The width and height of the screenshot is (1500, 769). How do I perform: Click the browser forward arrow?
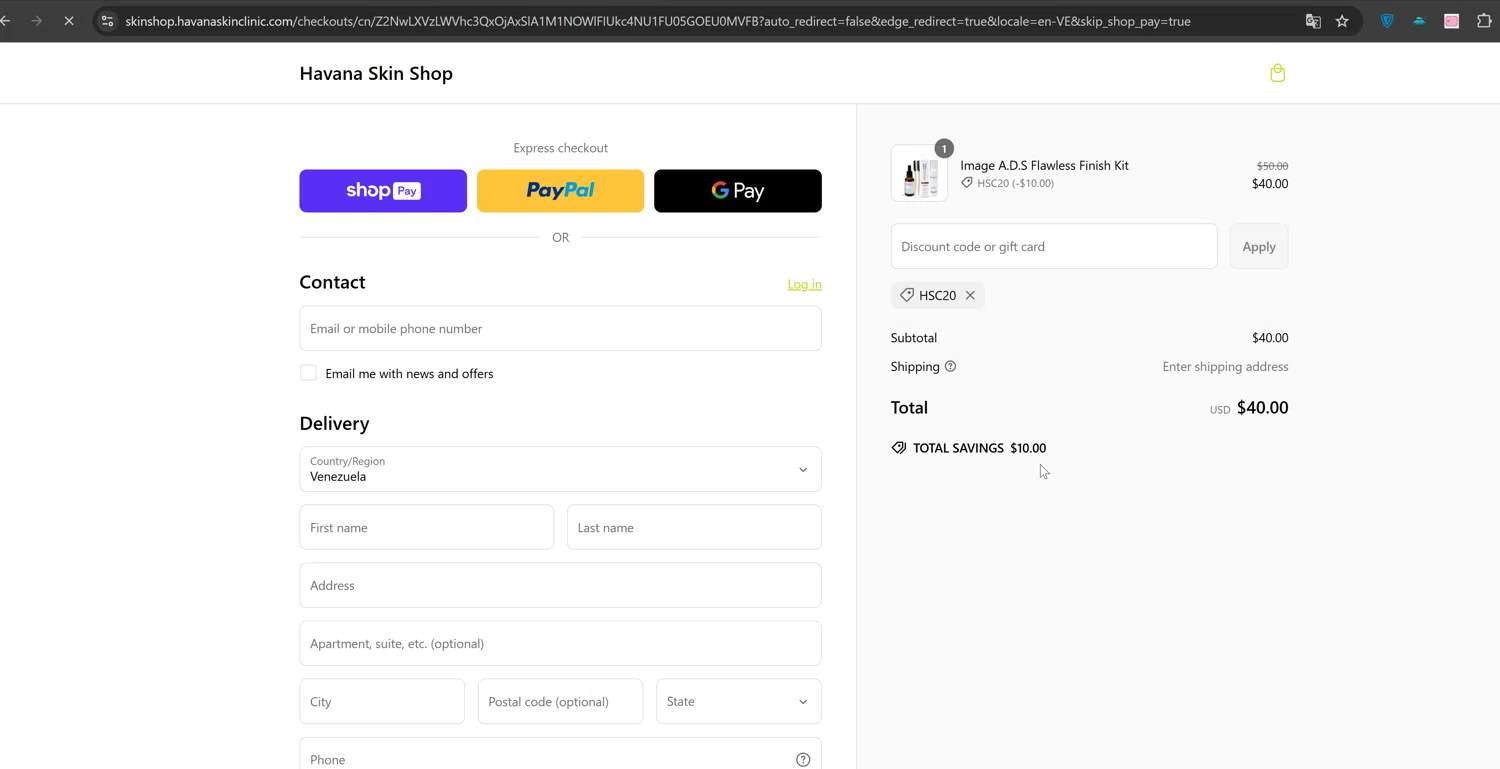pyautogui.click(x=37, y=21)
